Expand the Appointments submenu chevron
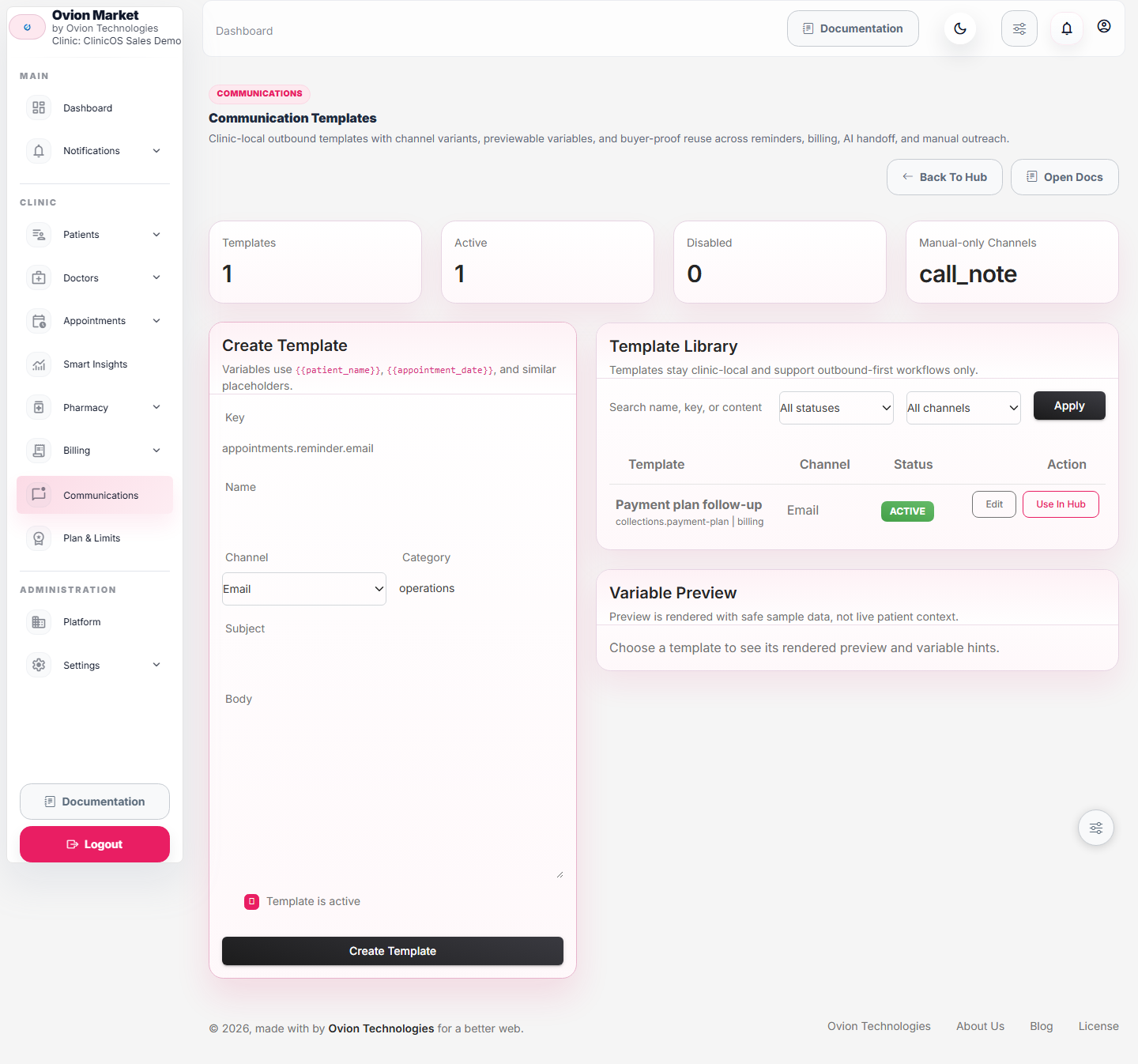Viewport: 1138px width, 1064px height. [x=156, y=321]
